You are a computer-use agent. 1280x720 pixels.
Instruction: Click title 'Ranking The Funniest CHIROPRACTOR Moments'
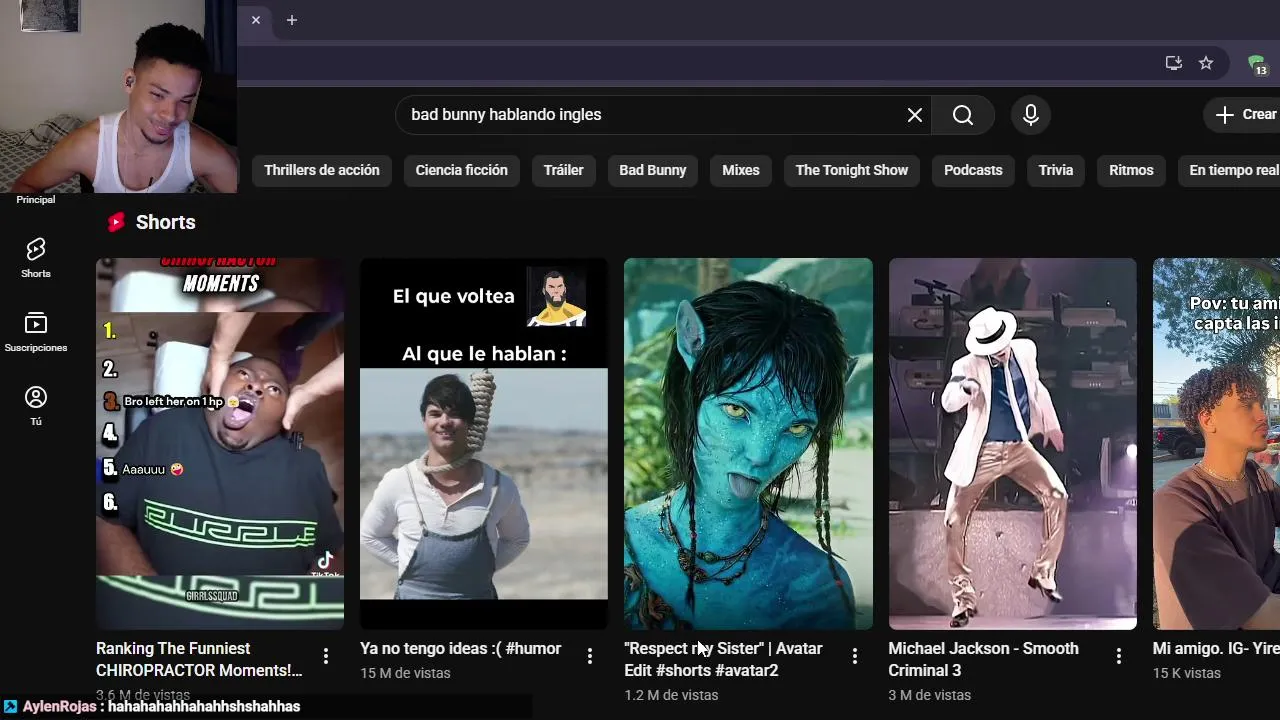[x=199, y=659]
